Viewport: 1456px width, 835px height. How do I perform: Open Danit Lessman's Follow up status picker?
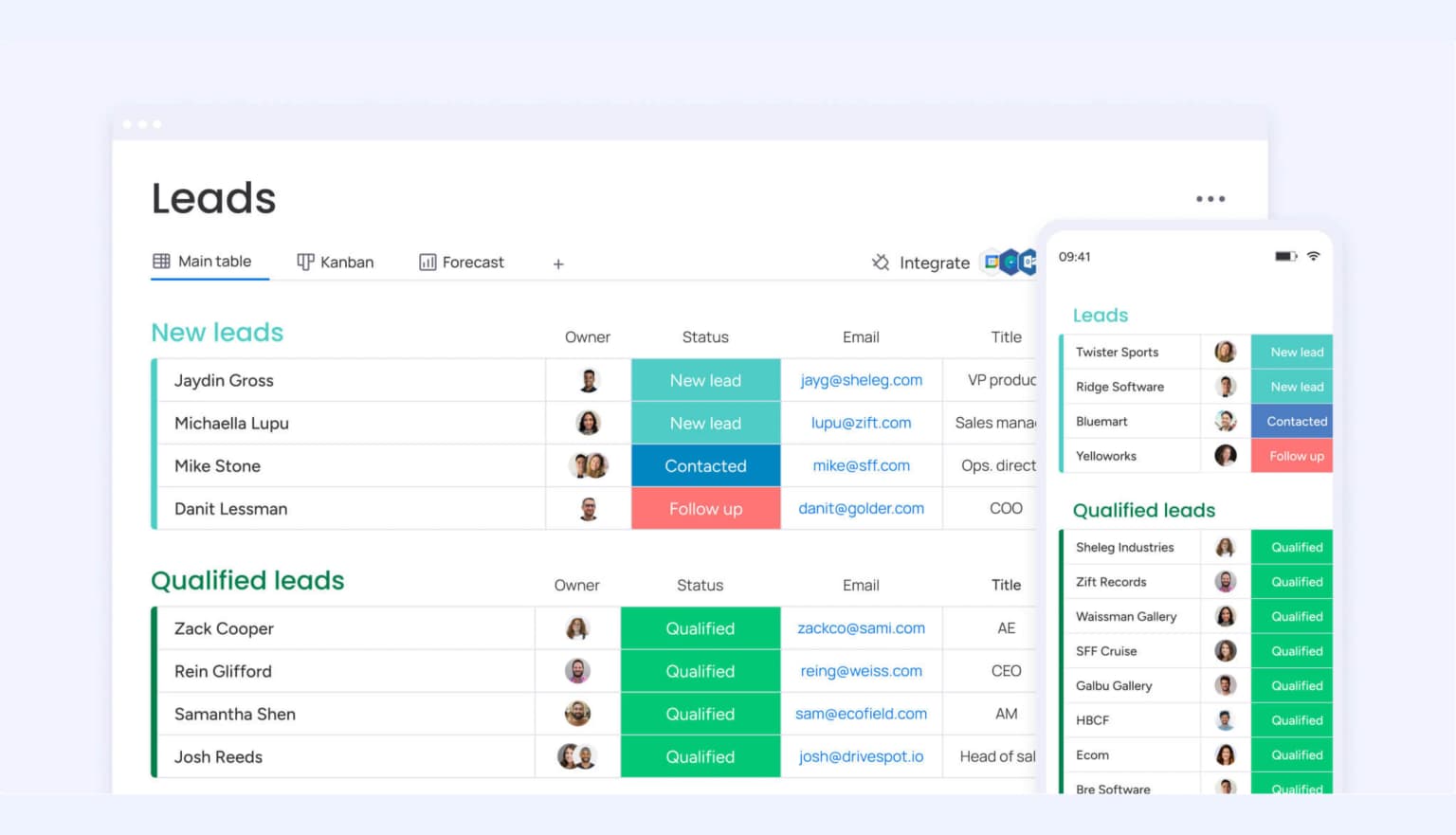[x=705, y=508]
